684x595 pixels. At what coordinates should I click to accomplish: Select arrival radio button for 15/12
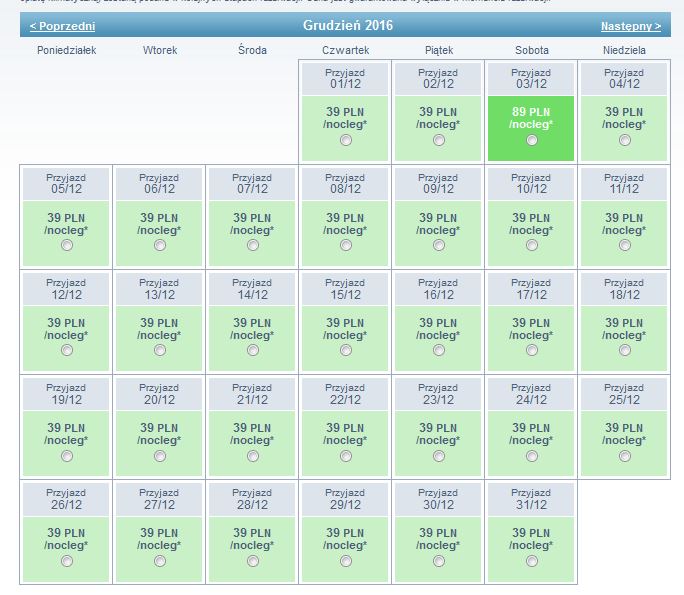tap(346, 350)
